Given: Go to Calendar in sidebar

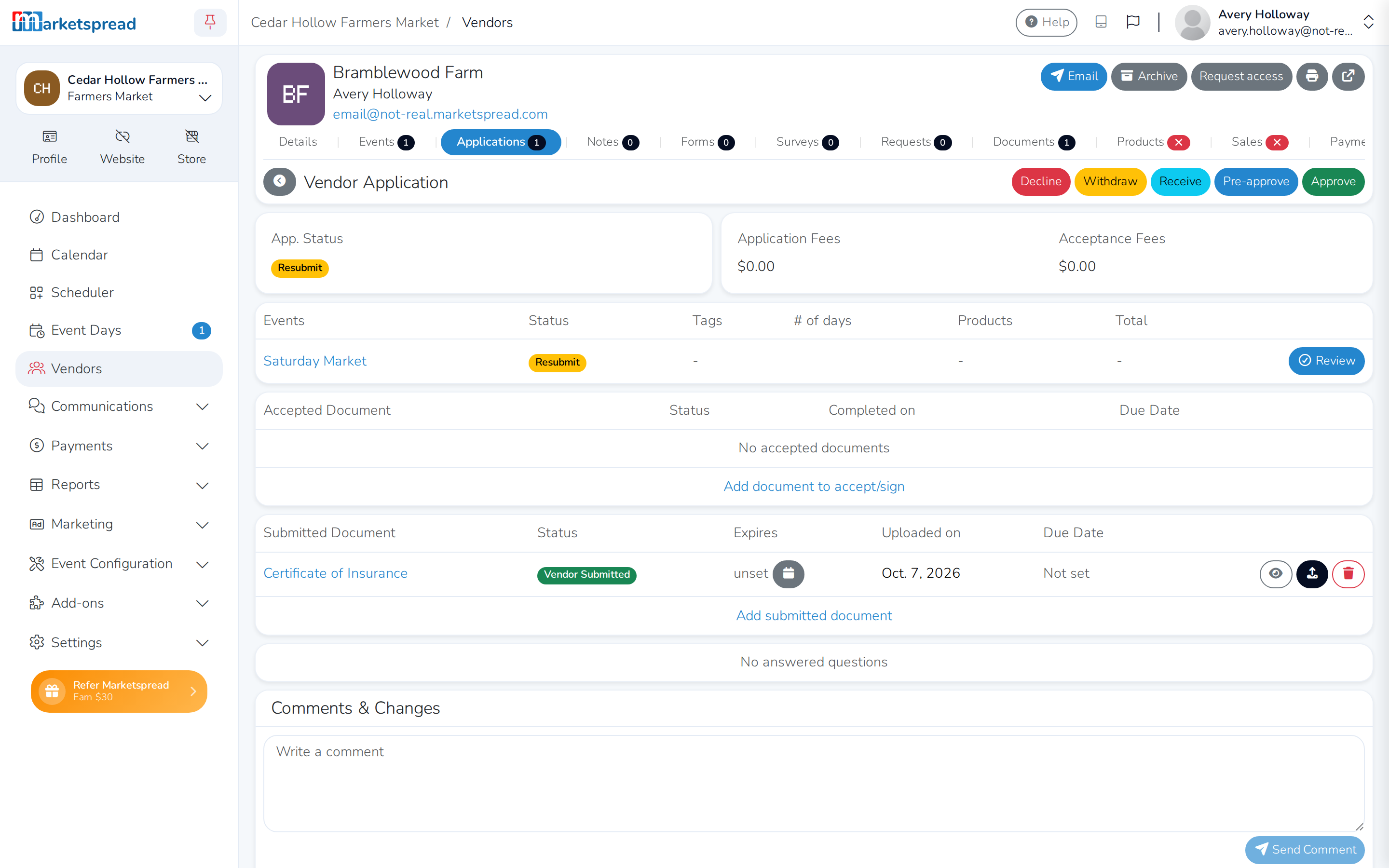Looking at the screenshot, I should [119, 255].
